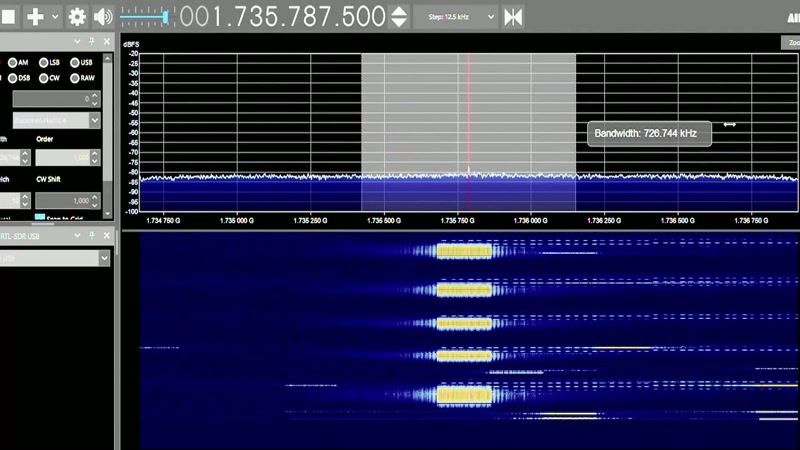Click the 1.736 000 G frequency axis label

(x=531, y=221)
